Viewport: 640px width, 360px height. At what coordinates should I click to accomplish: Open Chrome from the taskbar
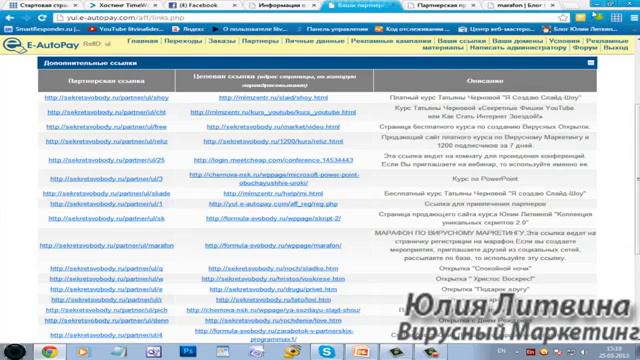point(49,351)
